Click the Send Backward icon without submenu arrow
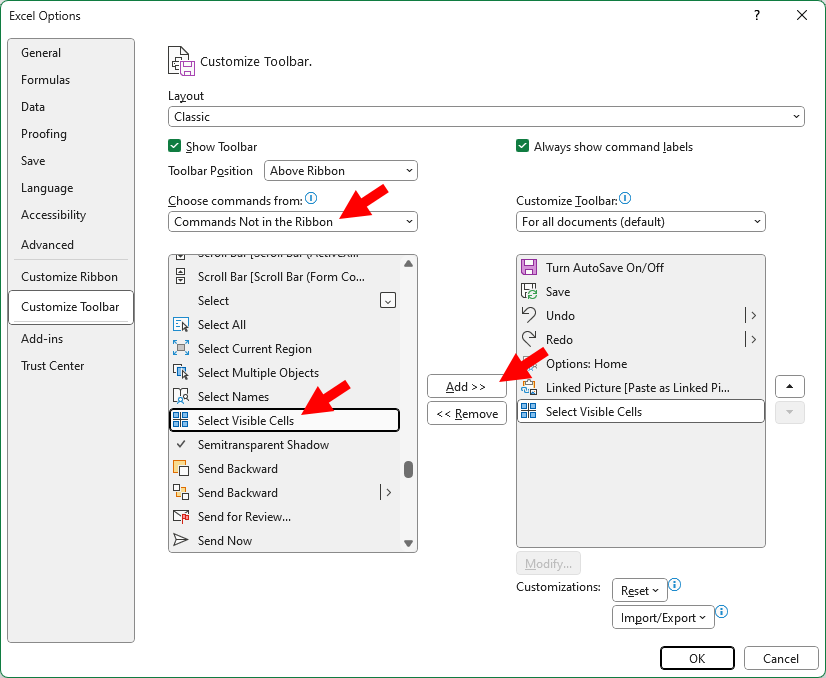The width and height of the screenshot is (826, 678). [181, 468]
